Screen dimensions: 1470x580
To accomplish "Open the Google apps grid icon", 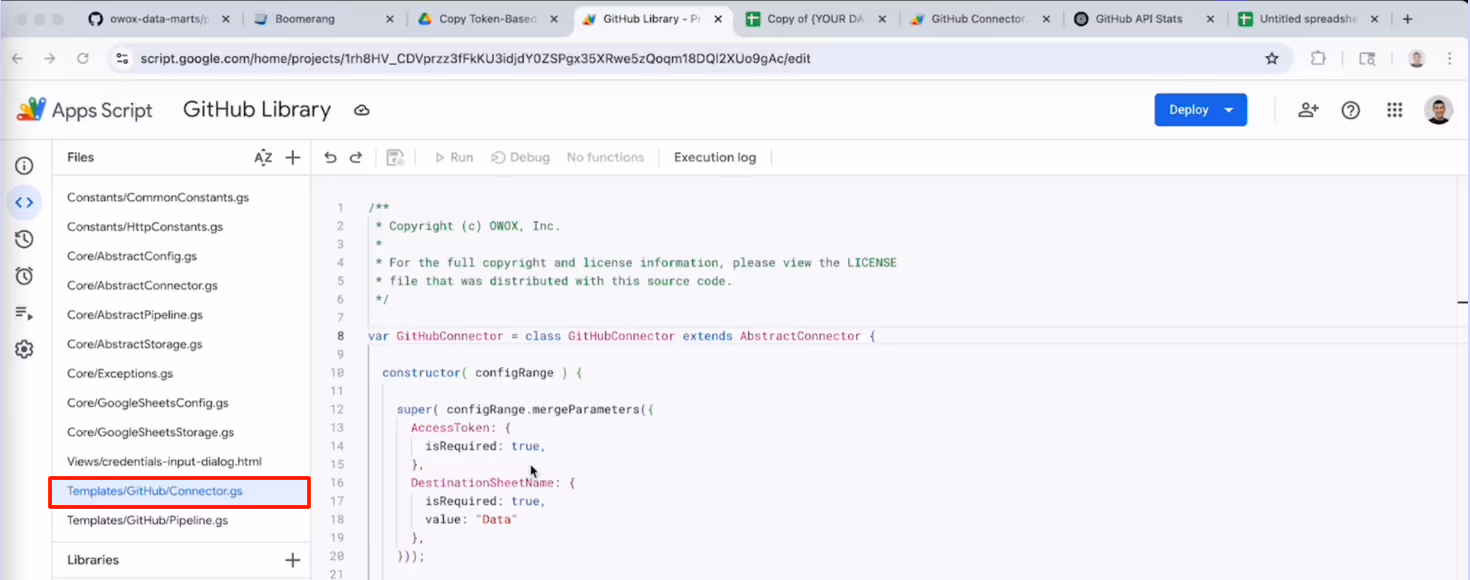I will click(1395, 110).
